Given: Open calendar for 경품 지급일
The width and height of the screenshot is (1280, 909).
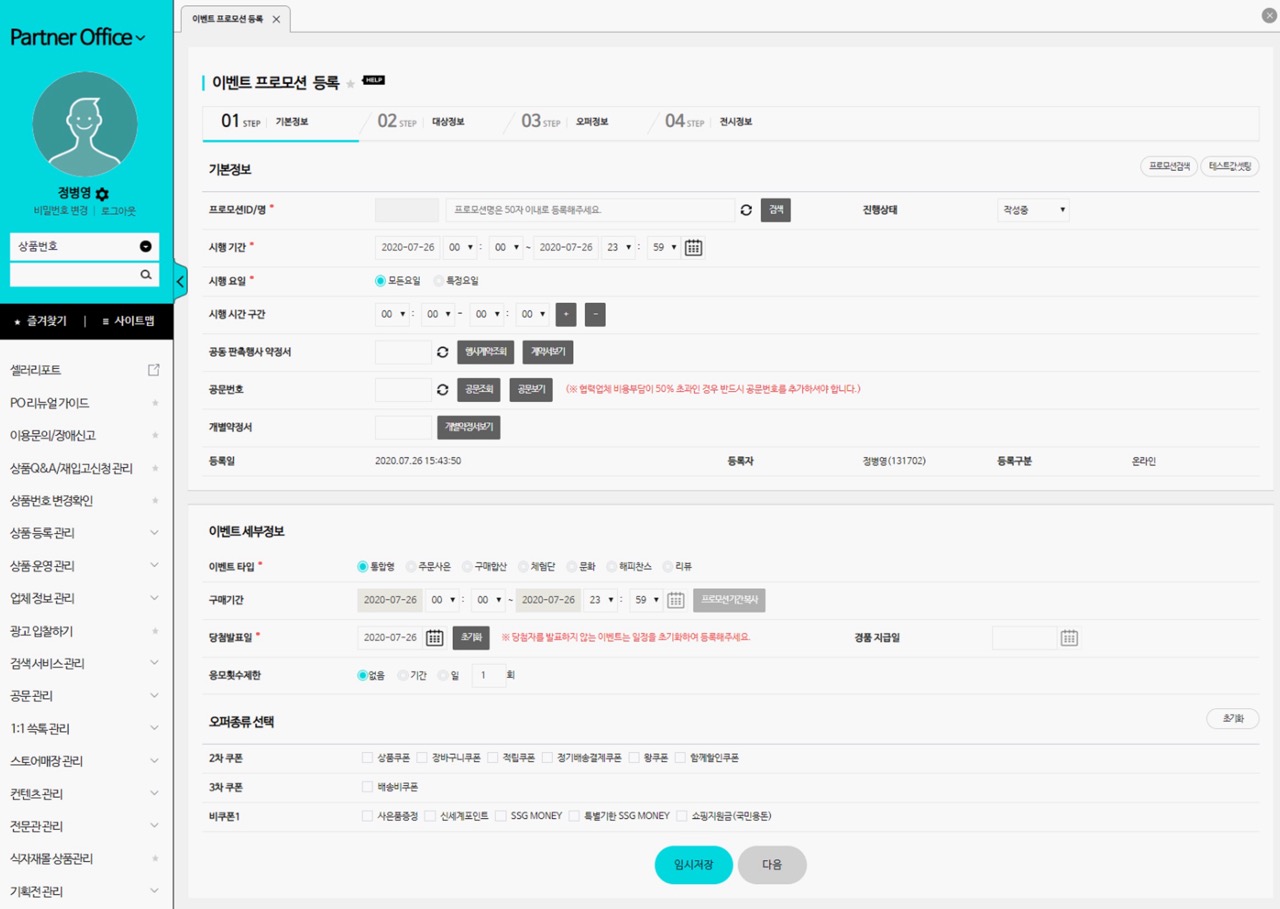Looking at the screenshot, I should [x=1069, y=638].
